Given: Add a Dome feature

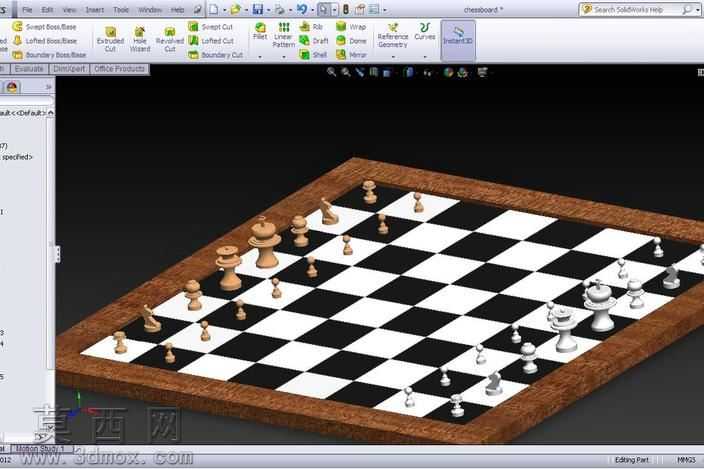Looking at the screenshot, I should (x=351, y=41).
